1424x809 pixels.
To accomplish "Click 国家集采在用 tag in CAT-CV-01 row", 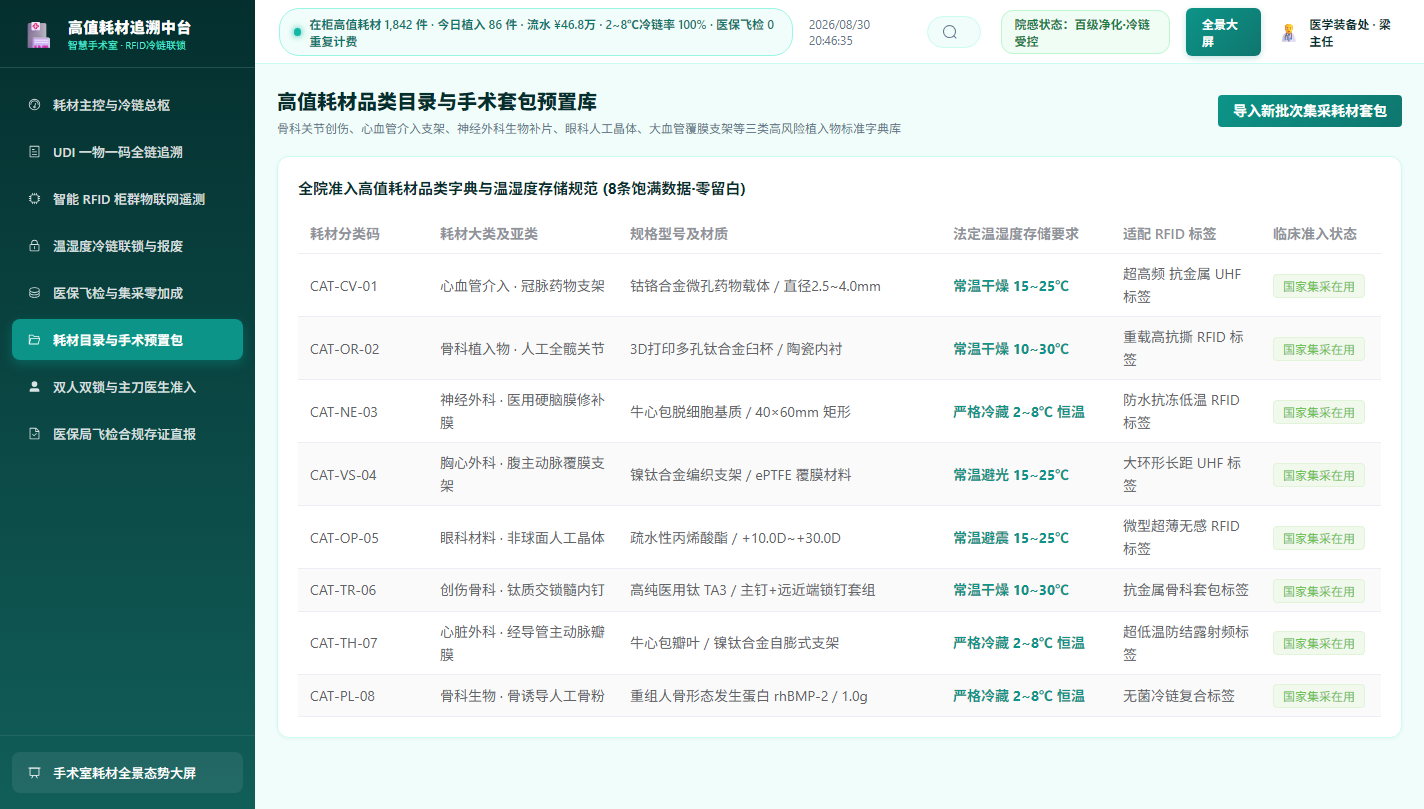I will [x=1318, y=286].
